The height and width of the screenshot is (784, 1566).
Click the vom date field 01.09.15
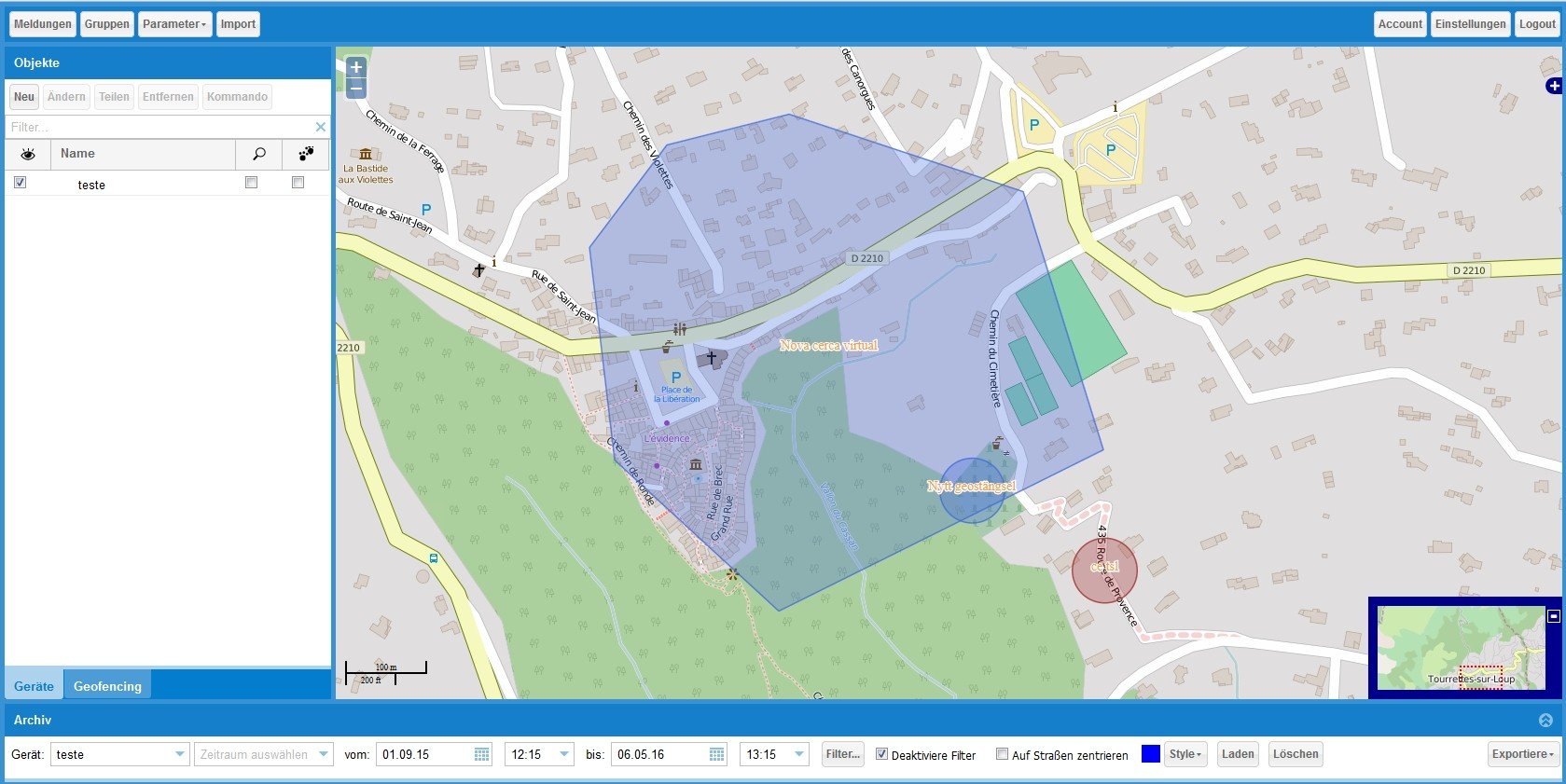425,754
